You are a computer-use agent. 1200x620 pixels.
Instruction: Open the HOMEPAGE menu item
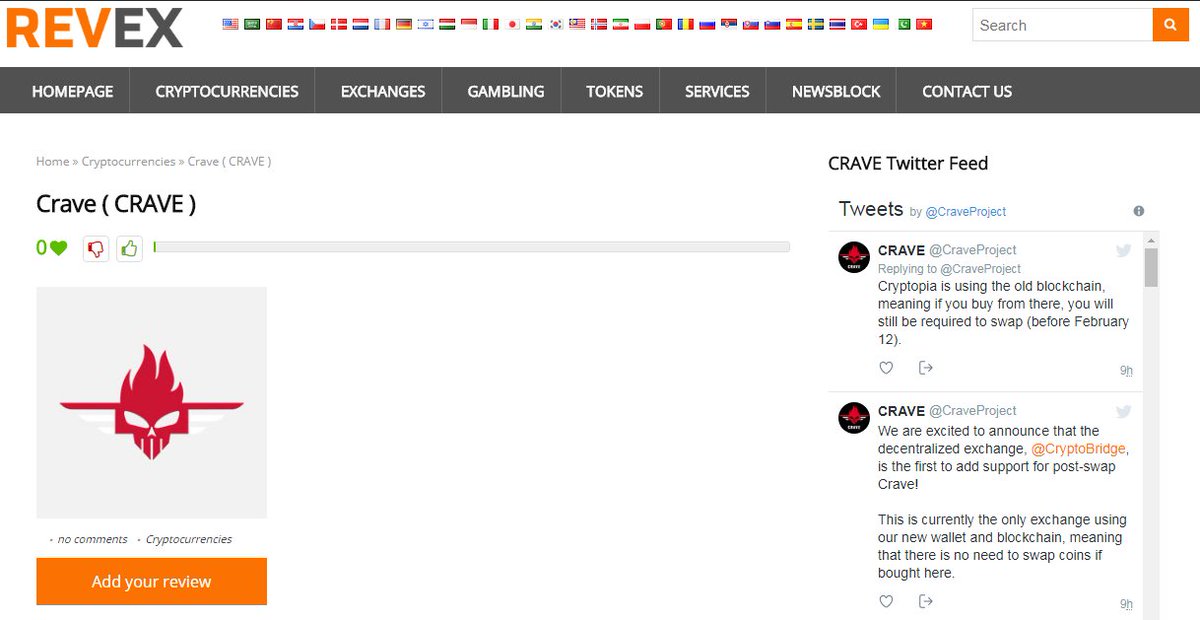pos(72,91)
